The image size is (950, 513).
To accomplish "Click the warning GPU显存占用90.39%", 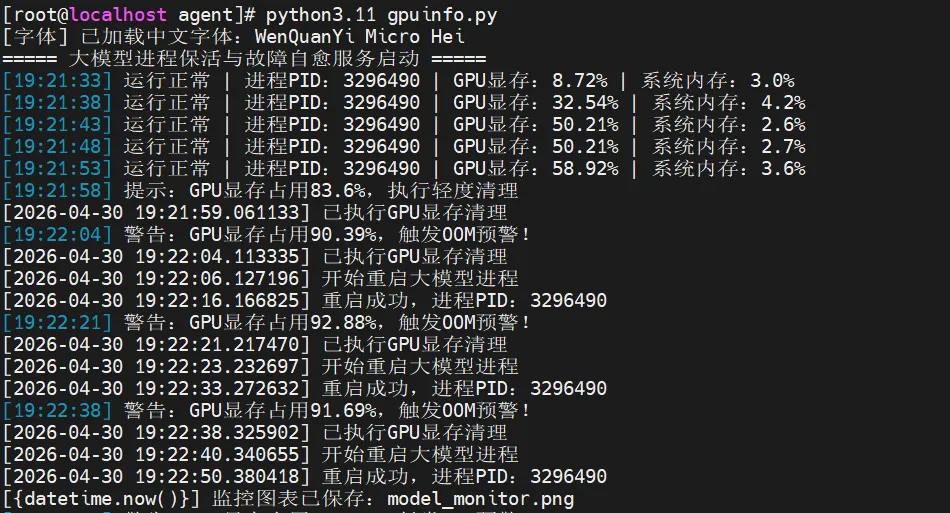I will pos(283,234).
